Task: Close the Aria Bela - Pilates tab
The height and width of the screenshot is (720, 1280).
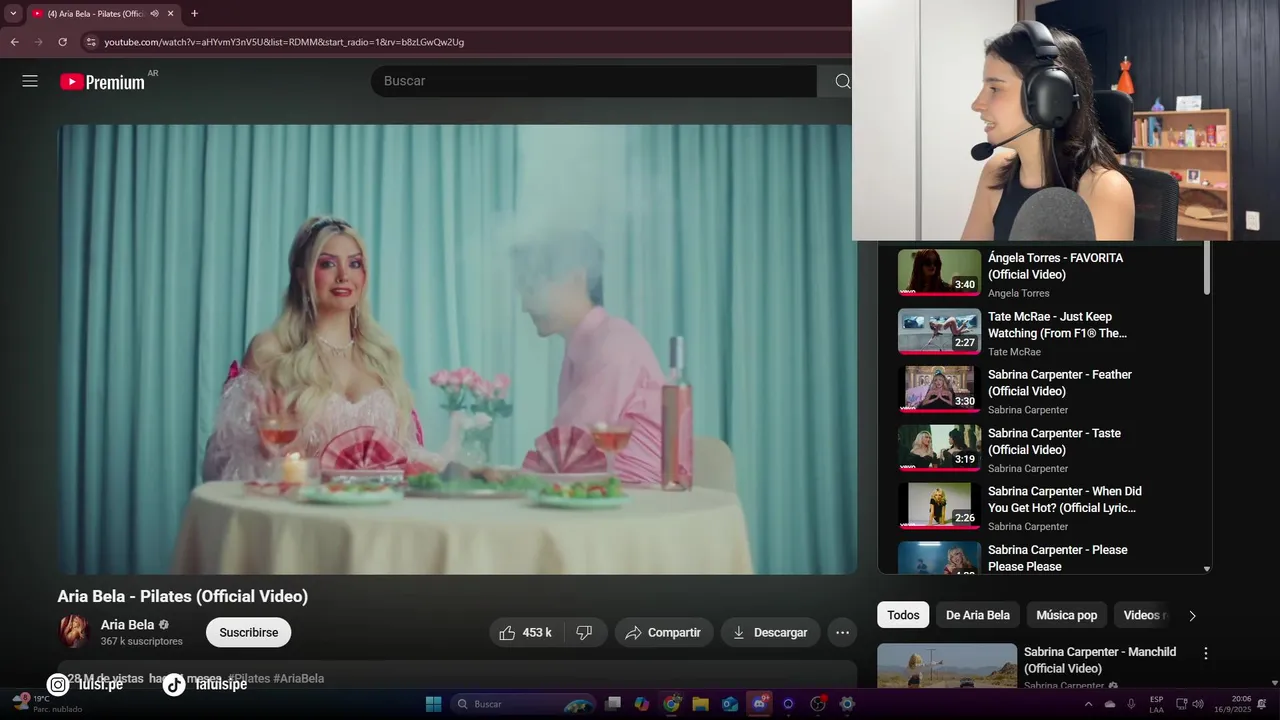Action: (x=170, y=13)
